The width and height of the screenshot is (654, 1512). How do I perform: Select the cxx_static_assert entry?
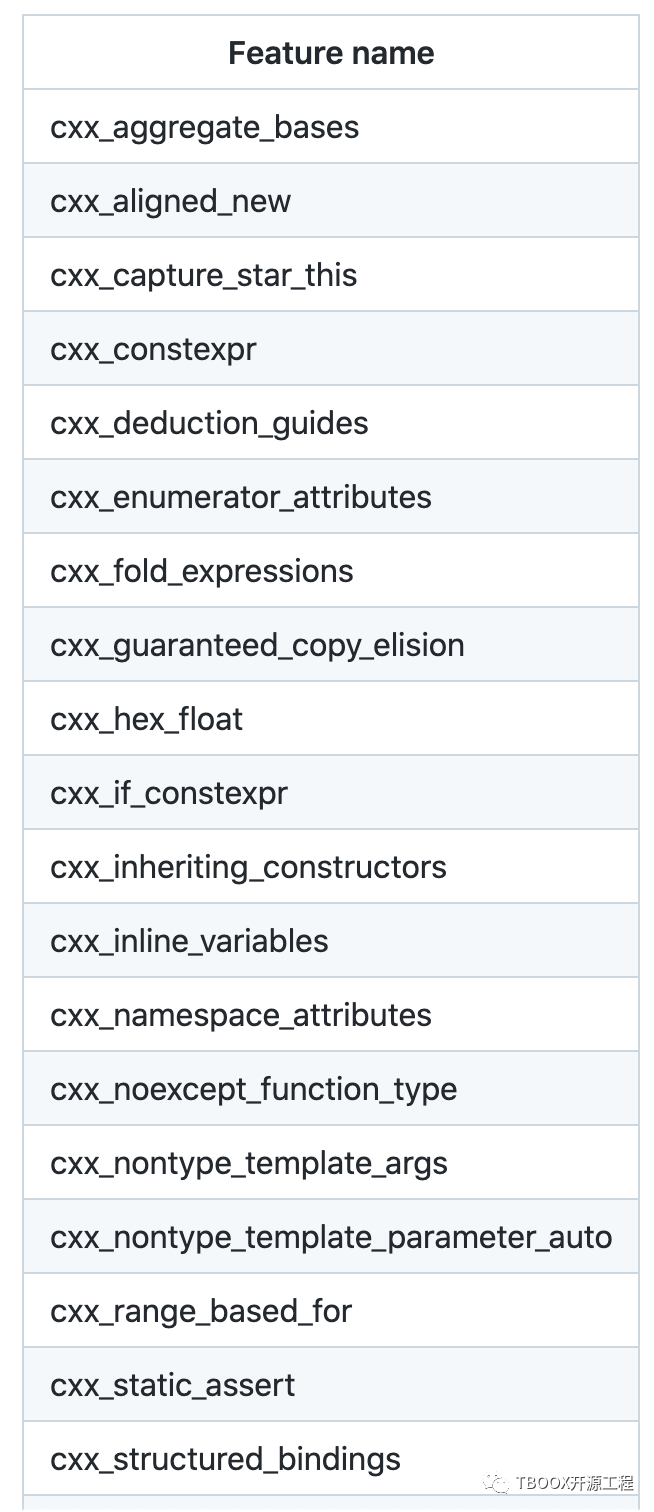331,1384
